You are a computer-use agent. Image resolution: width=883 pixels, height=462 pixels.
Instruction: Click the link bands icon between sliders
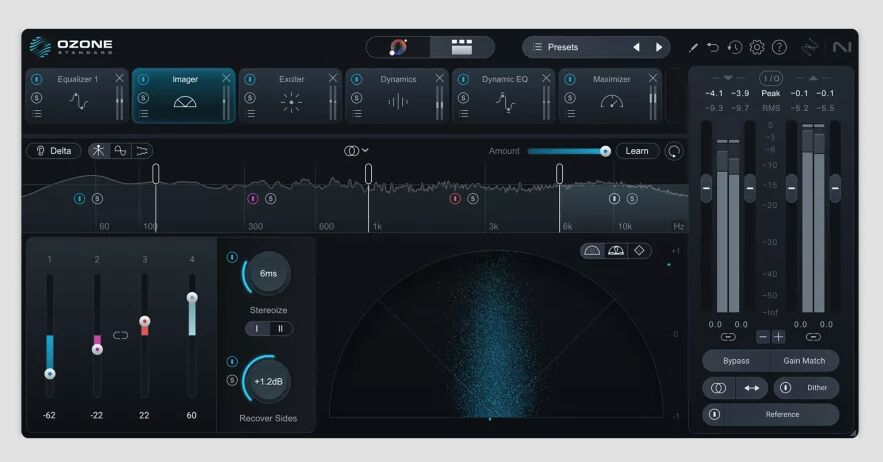tap(121, 335)
